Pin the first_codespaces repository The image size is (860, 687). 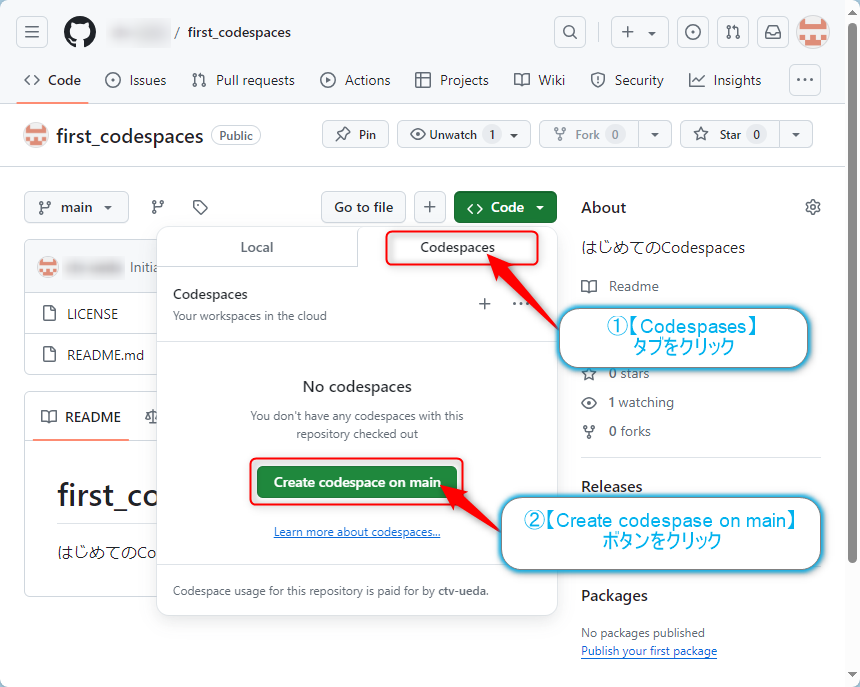tap(355, 134)
